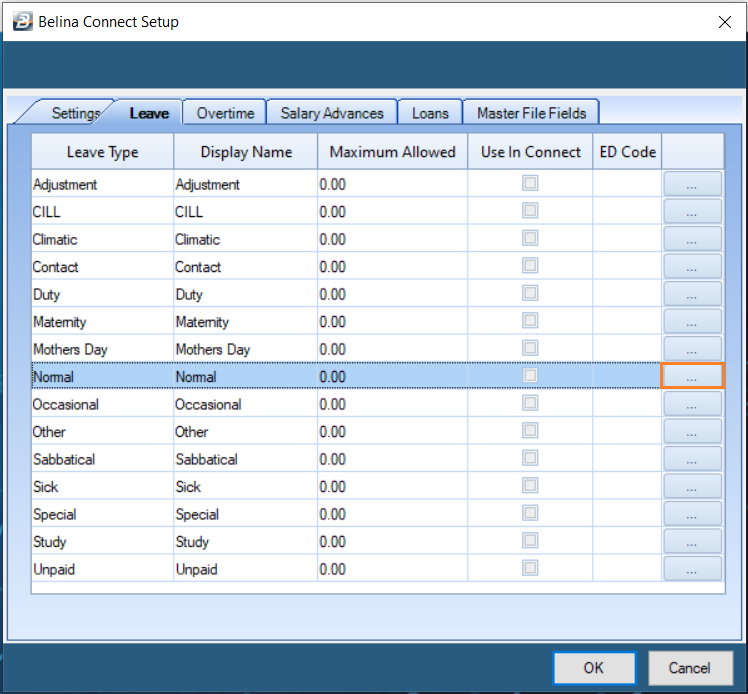Viewport: 748px width, 694px height.
Task: Select the Unpaid leave type cell
Action: click(103, 569)
